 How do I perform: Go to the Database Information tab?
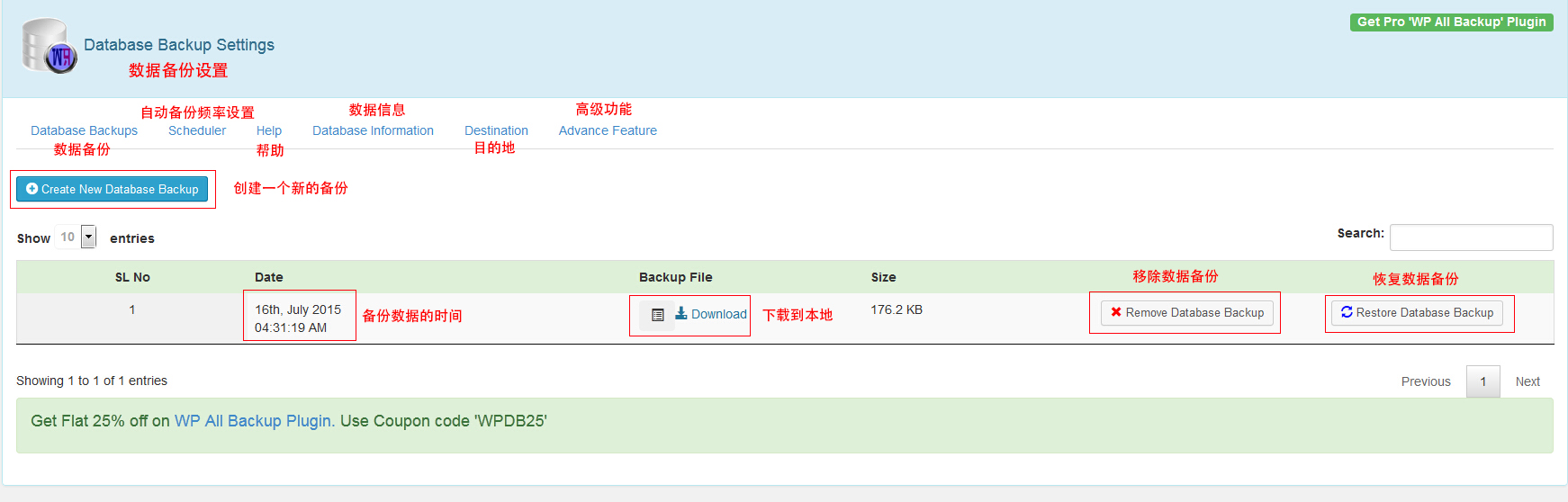[x=373, y=130]
